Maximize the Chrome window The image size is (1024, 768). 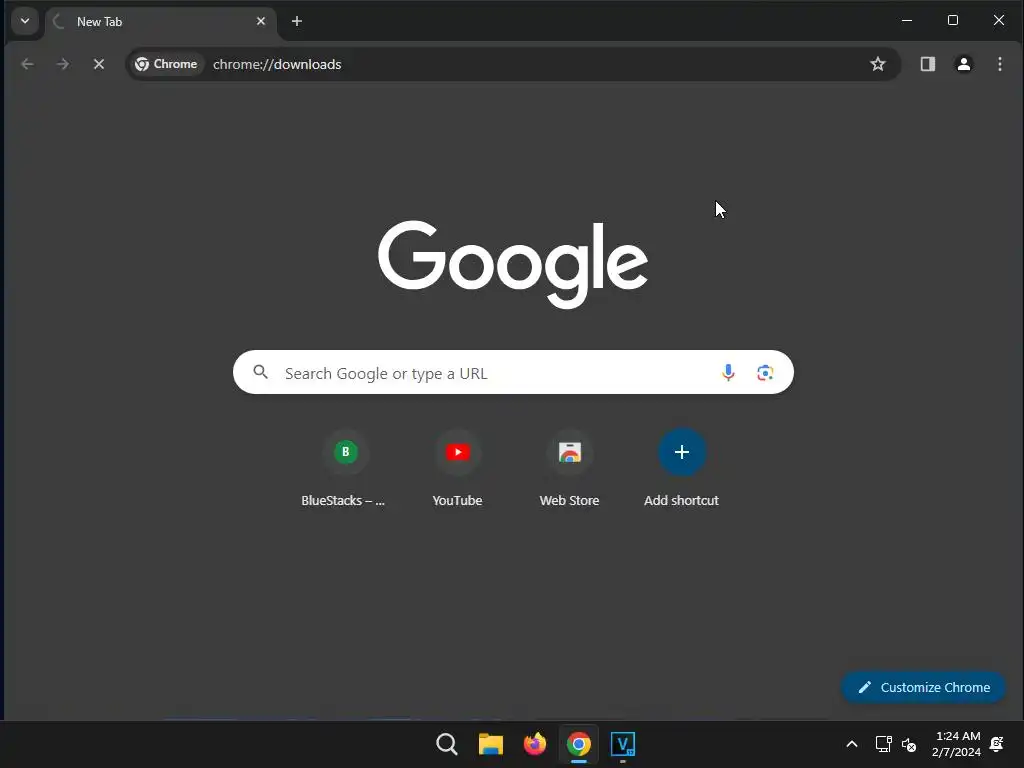953,21
